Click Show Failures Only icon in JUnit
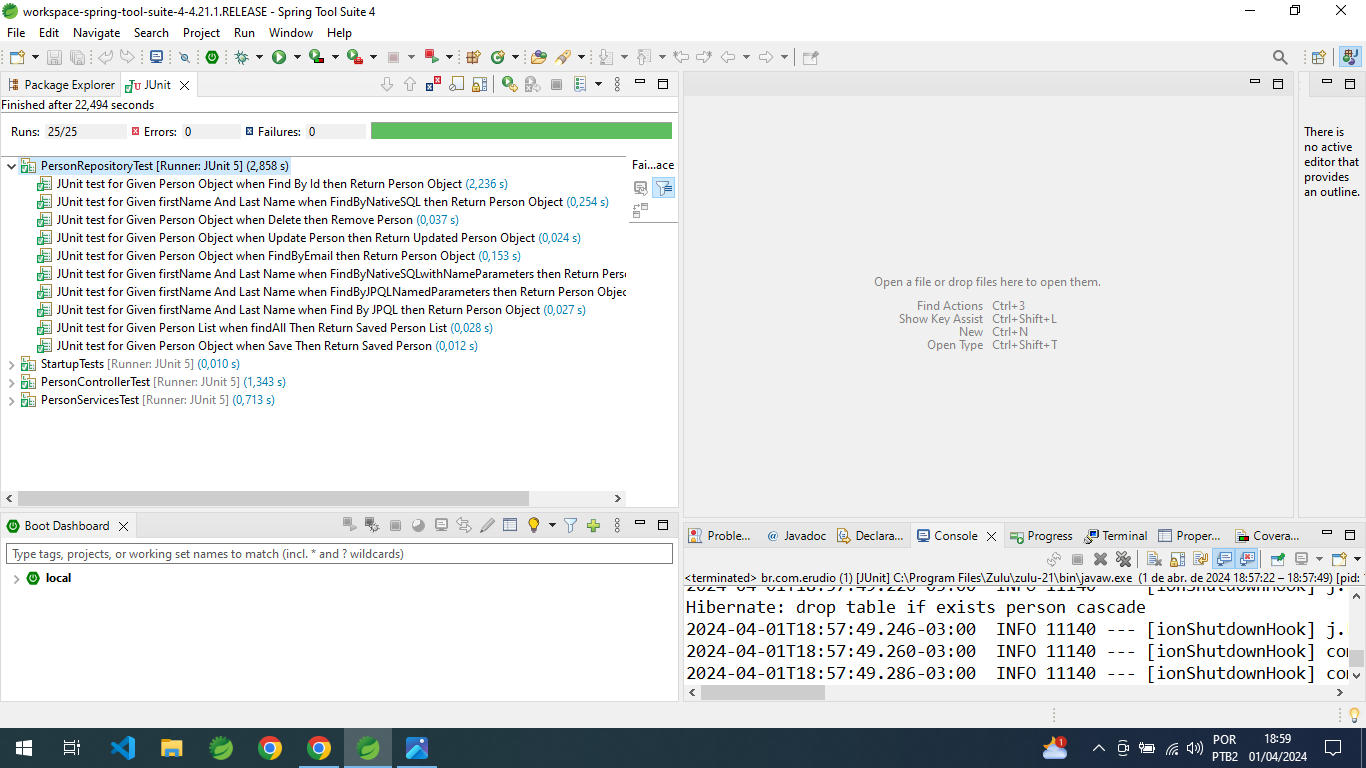This screenshot has height=768, width=1366. (x=433, y=84)
